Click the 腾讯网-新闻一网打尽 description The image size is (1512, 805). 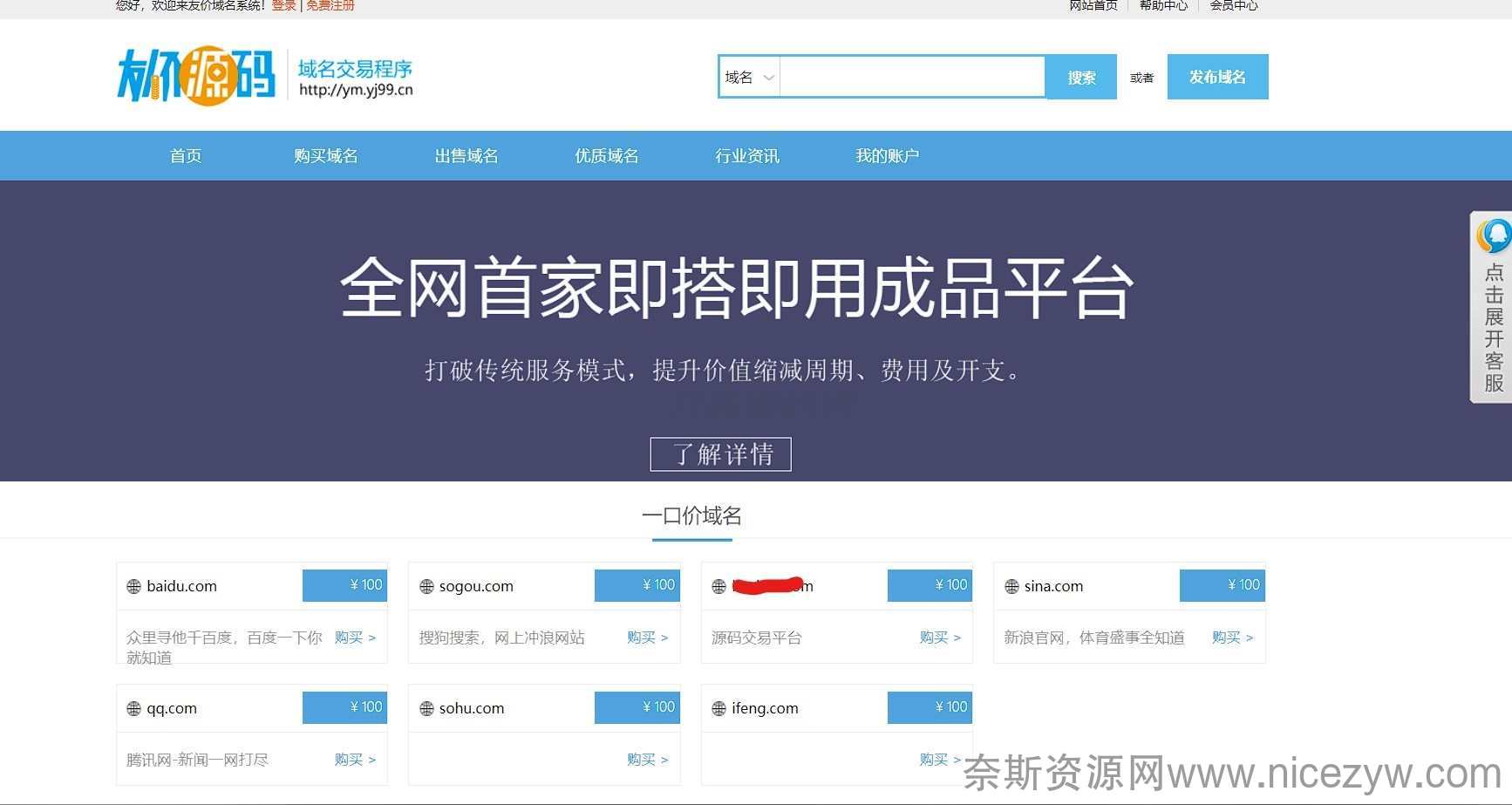coord(197,760)
